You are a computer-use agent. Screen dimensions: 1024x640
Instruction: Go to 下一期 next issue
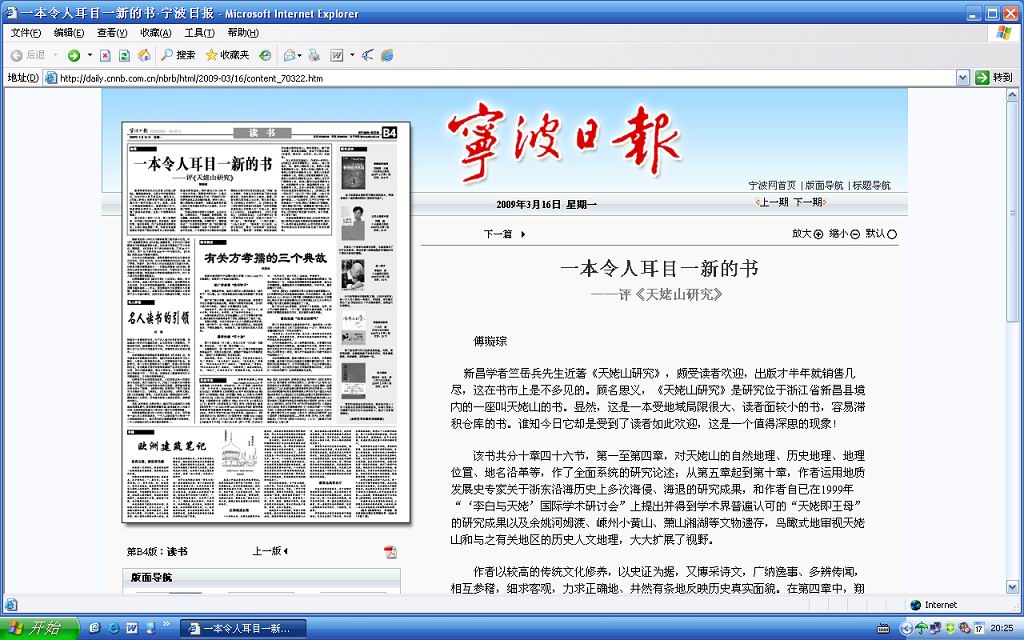point(810,202)
